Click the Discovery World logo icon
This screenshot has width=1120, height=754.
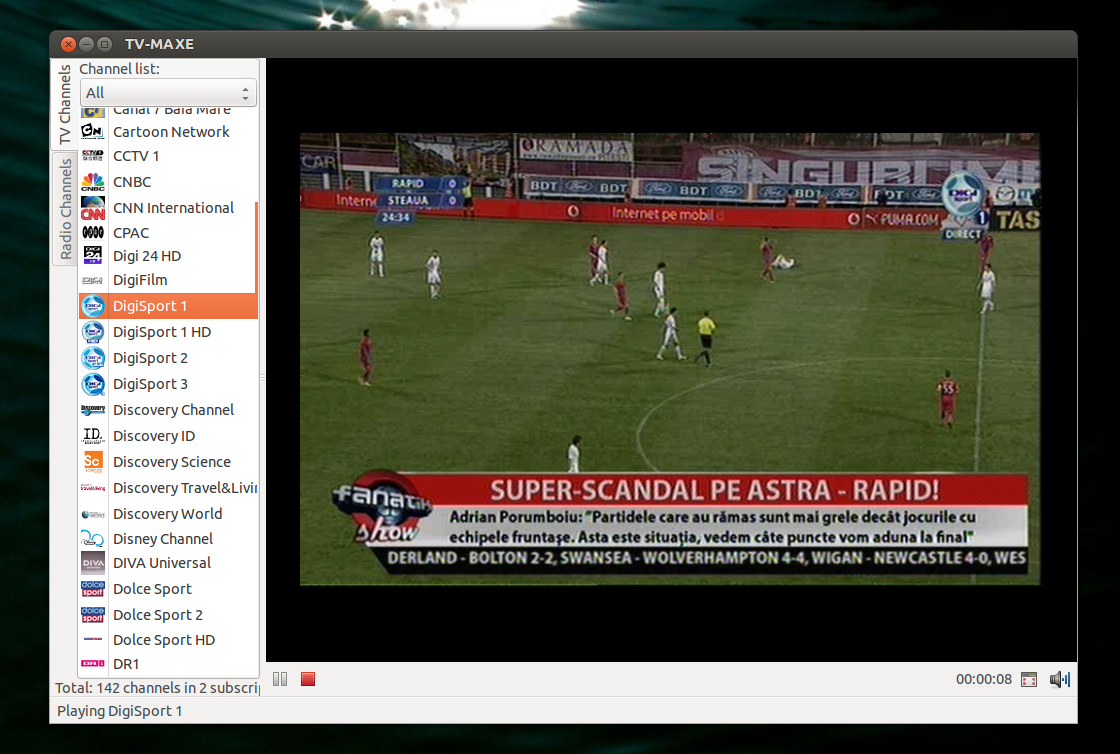coord(93,514)
